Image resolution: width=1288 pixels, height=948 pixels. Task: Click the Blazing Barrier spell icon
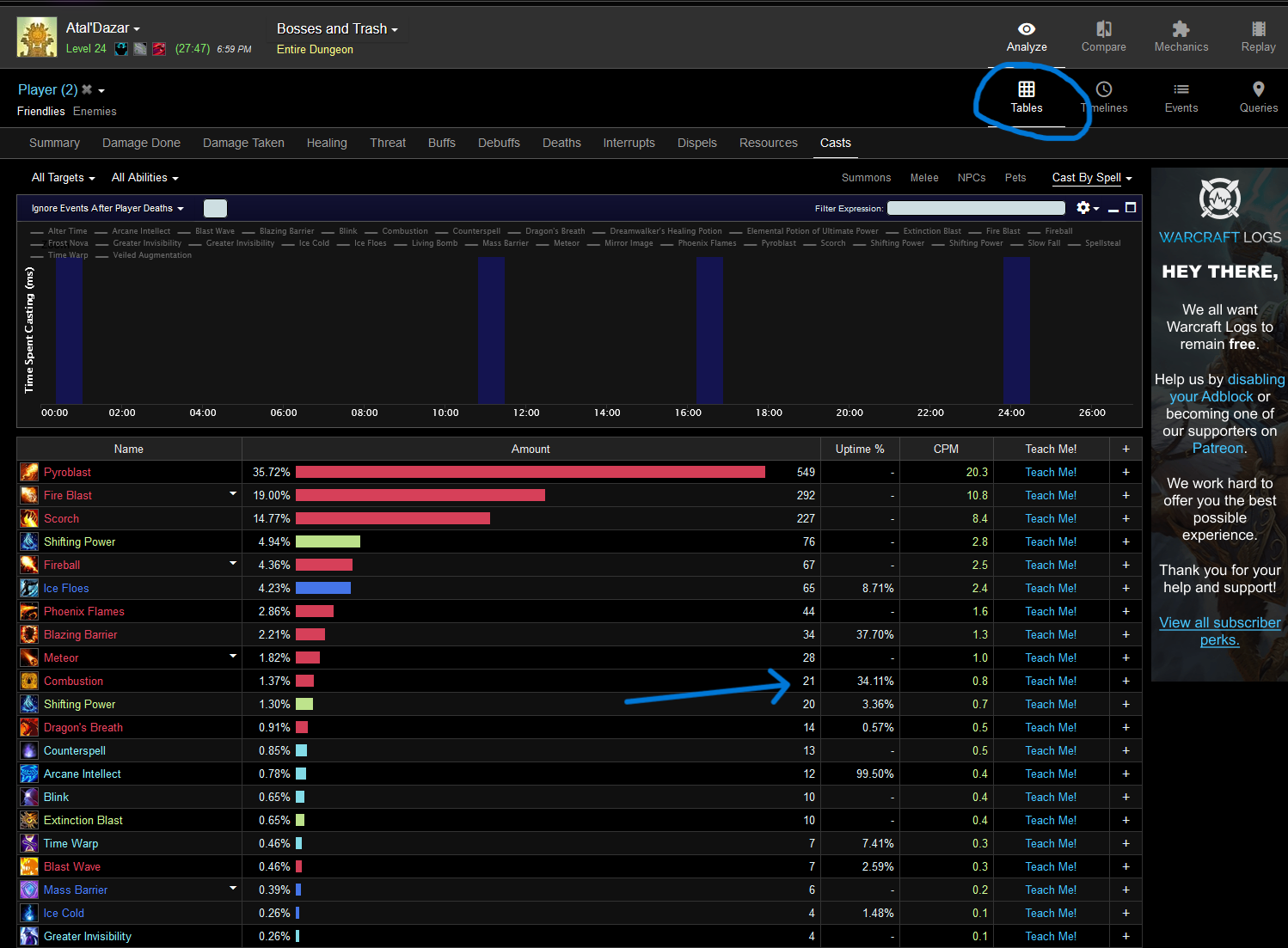29,634
